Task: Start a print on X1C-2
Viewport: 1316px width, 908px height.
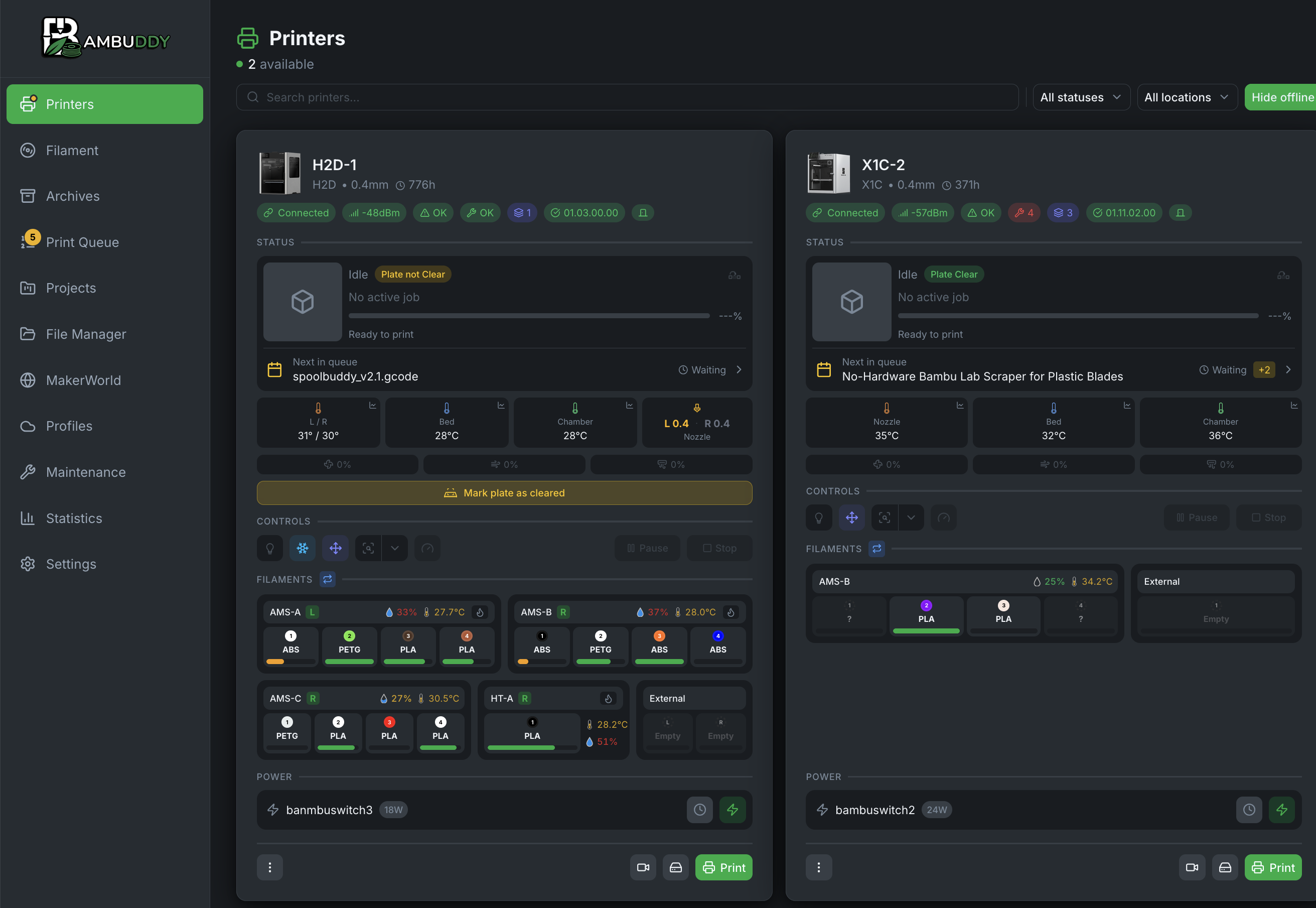Action: coord(1273,868)
